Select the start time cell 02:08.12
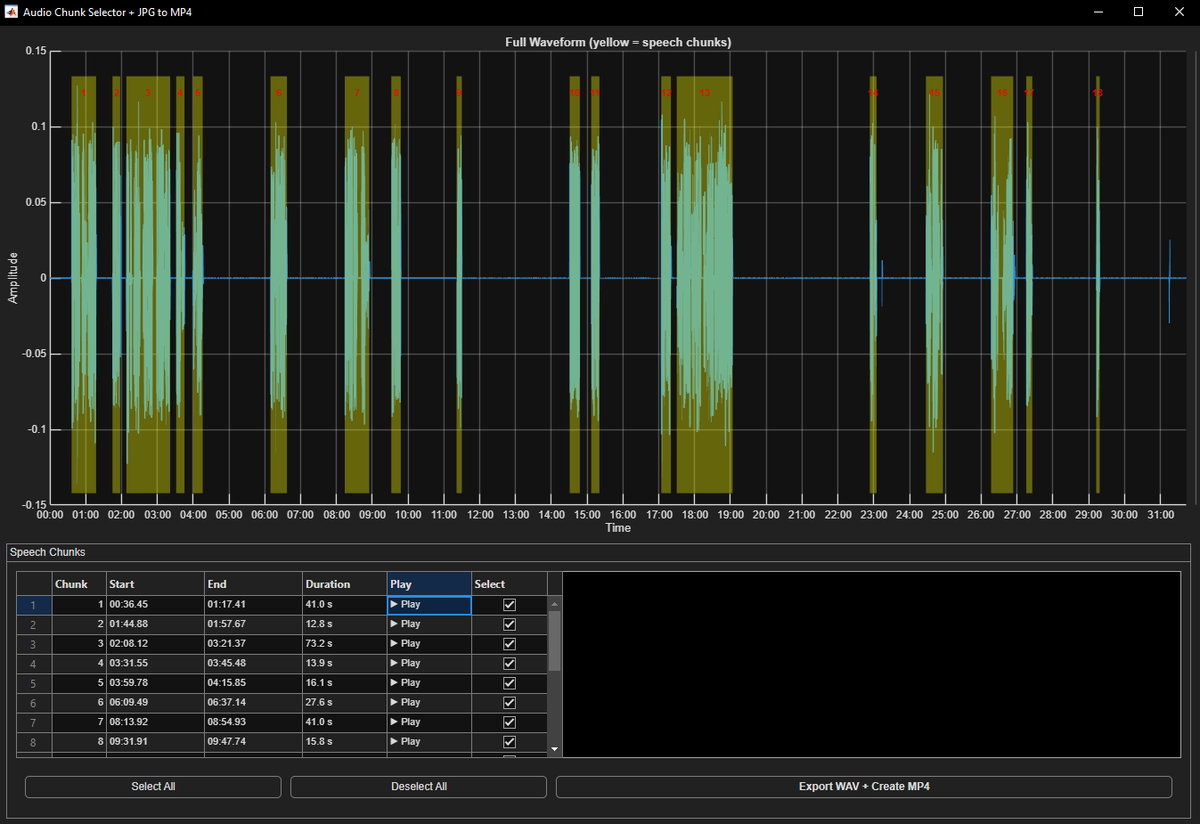The image size is (1200, 824). click(x=155, y=644)
